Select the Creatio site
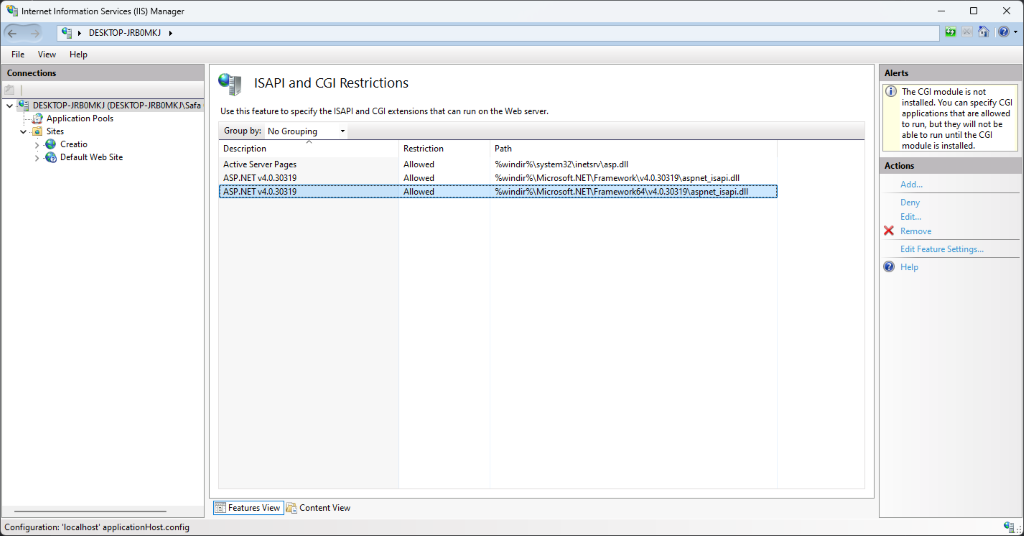The height and width of the screenshot is (536, 1024). tap(74, 144)
